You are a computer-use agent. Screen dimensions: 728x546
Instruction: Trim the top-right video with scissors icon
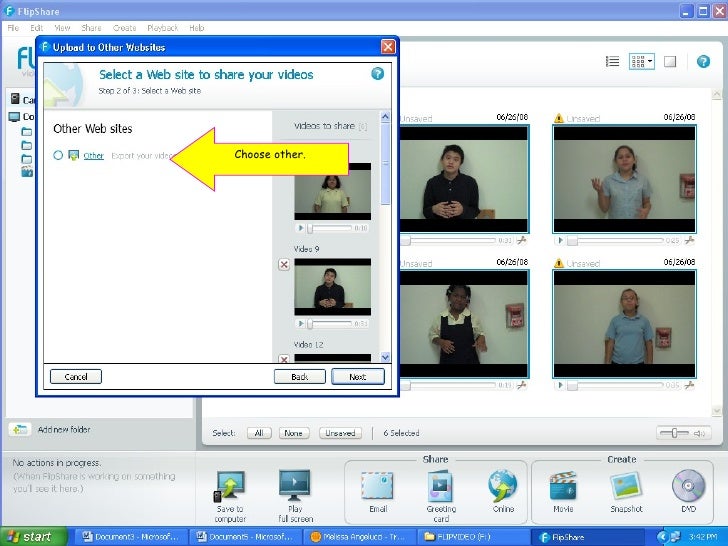coord(689,240)
